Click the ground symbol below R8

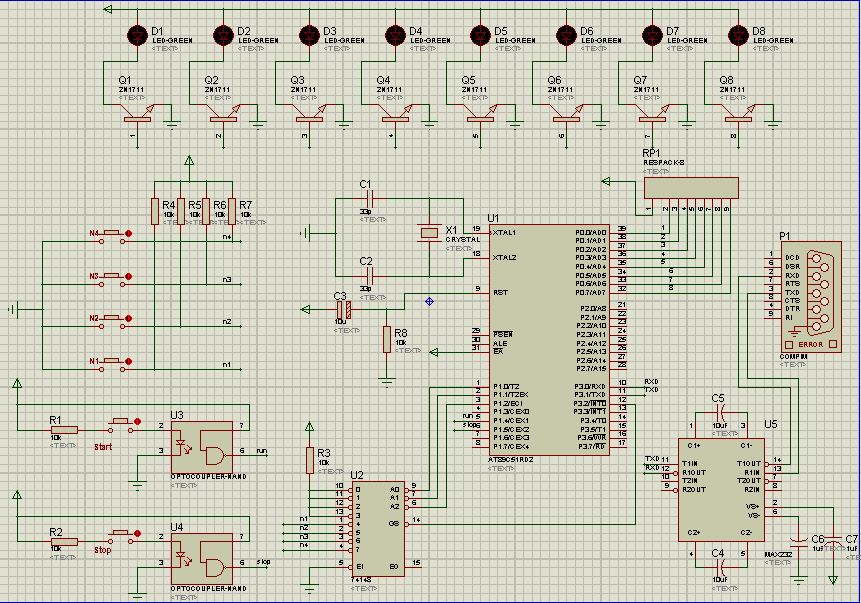click(x=387, y=381)
